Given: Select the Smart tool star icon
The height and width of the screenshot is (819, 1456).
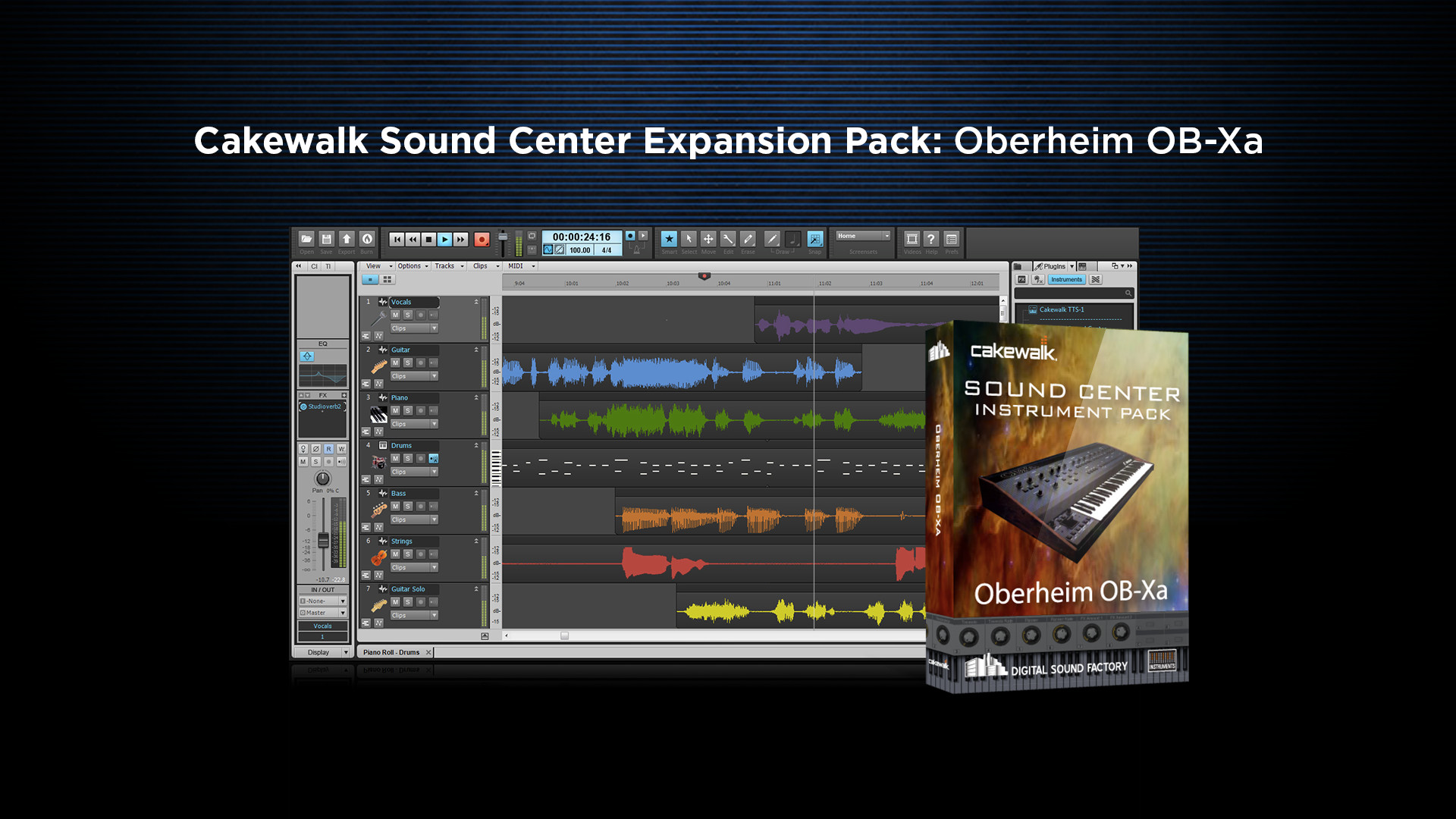Looking at the screenshot, I should click(669, 239).
